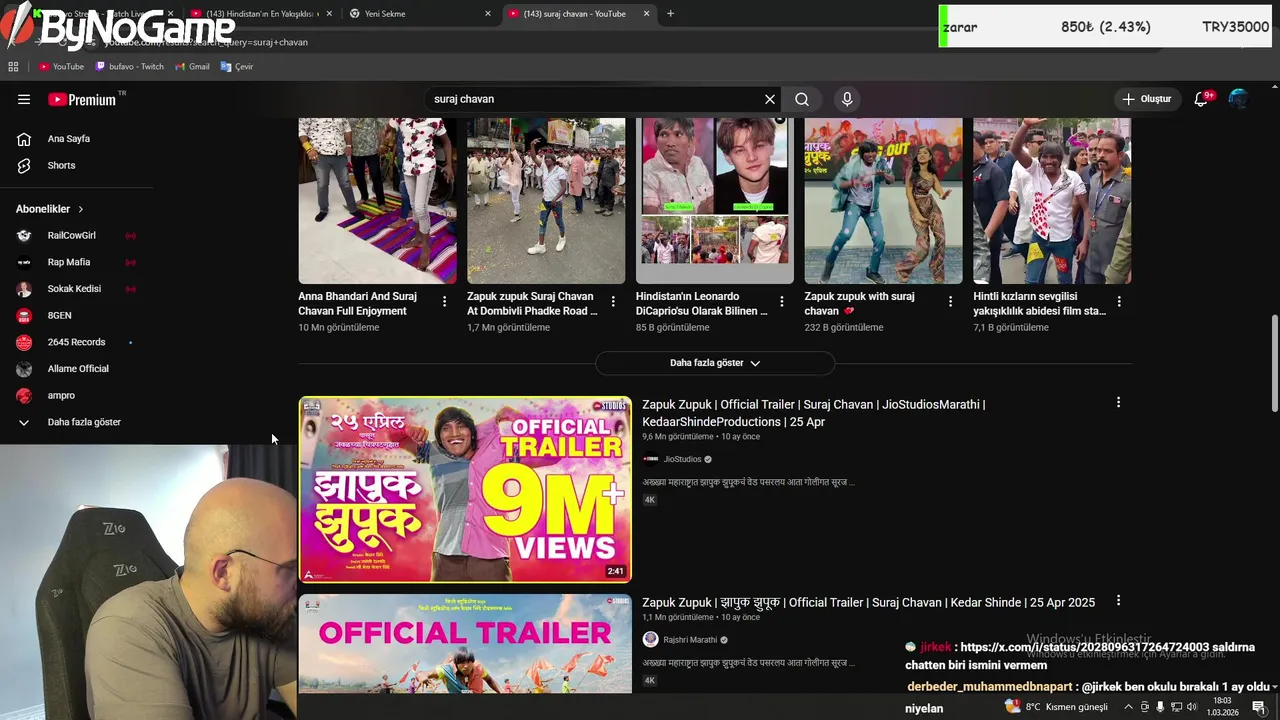
Task: Open options for Hindistan'ın Leonardo DiCaprio'su short
Action: [782, 301]
